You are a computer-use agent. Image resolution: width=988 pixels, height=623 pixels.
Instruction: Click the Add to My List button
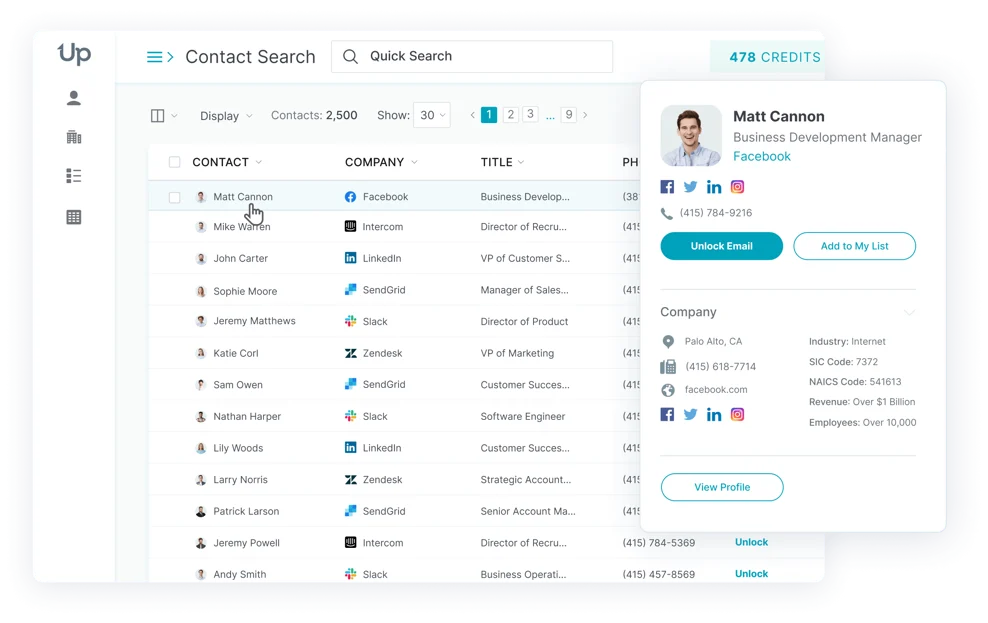click(x=854, y=246)
